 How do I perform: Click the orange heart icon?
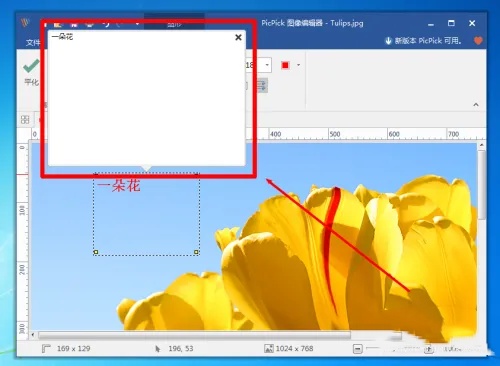tap(478, 41)
